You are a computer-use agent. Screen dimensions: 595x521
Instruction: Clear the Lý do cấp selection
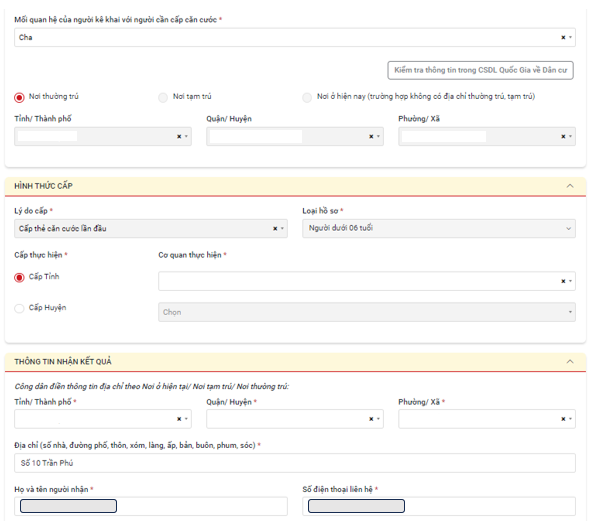[x=275, y=228]
